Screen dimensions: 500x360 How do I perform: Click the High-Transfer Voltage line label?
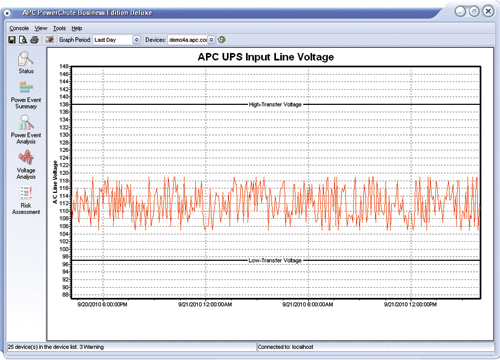pyautogui.click(x=275, y=104)
